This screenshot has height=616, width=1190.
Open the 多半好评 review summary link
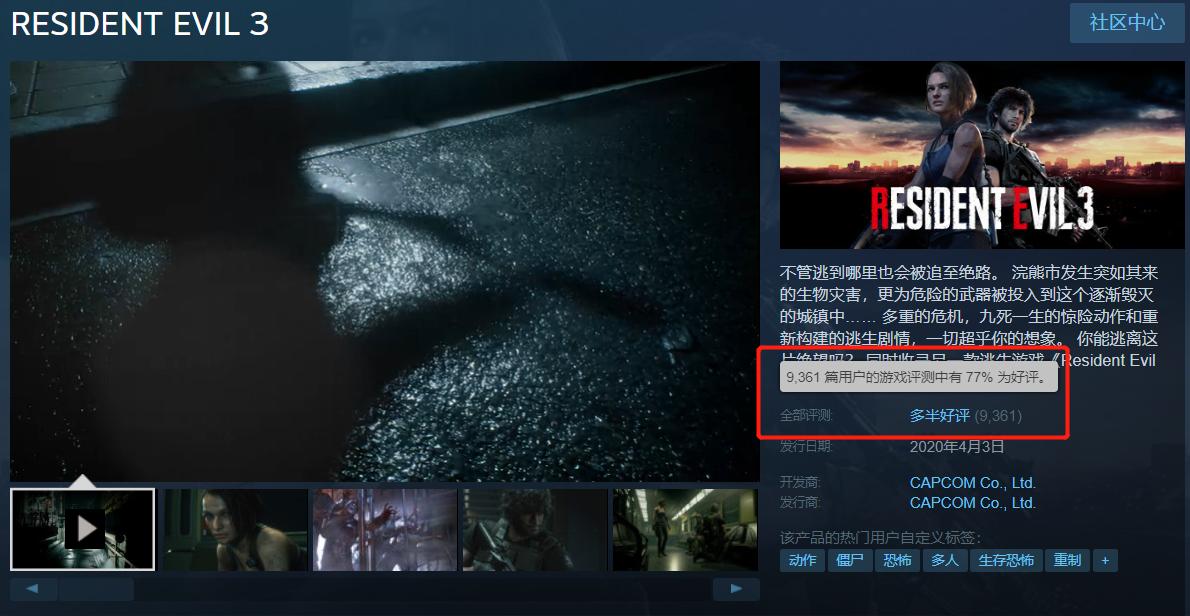[940, 416]
